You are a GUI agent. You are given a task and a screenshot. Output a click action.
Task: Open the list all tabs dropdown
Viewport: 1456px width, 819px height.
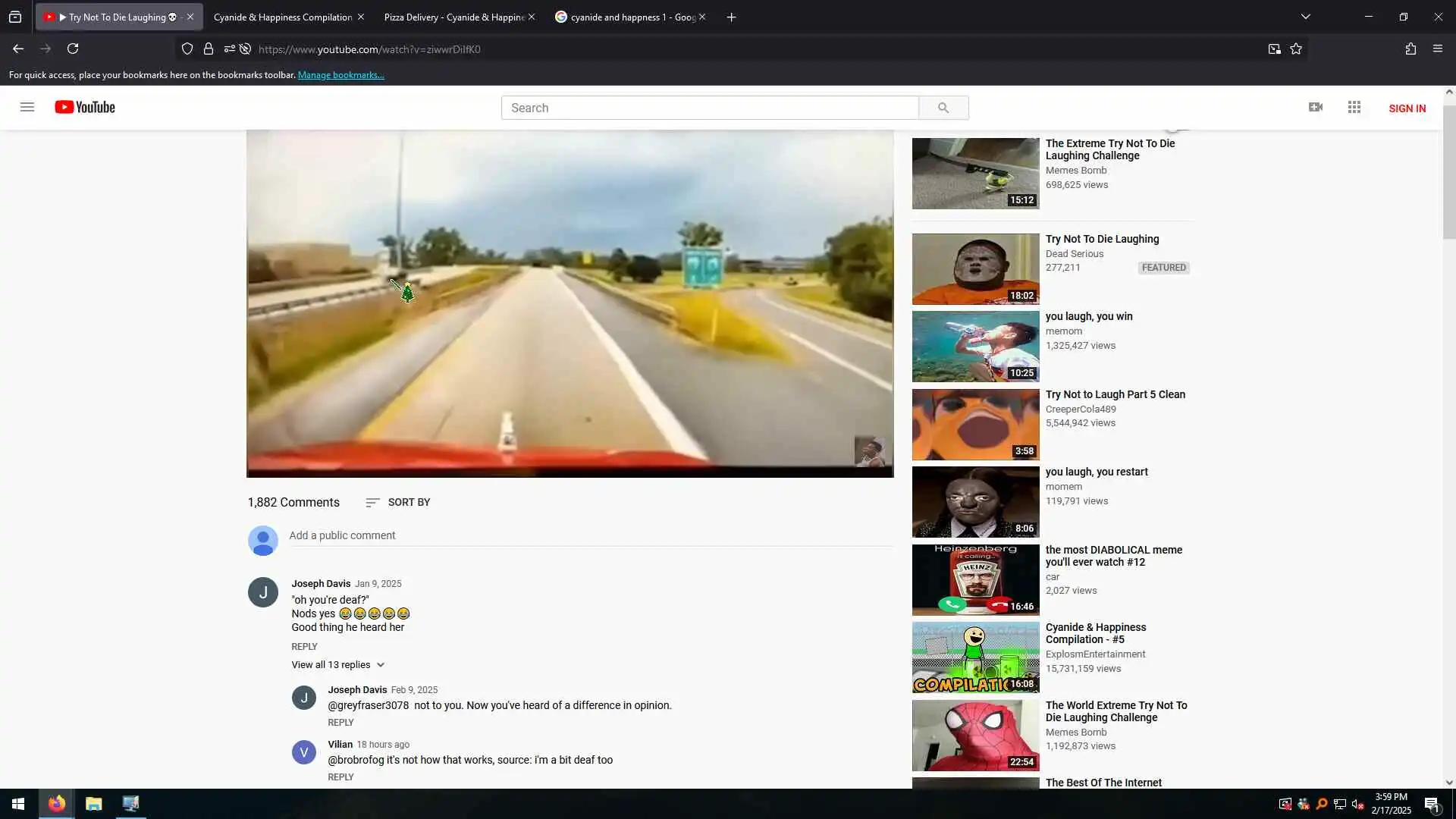coord(1306,17)
